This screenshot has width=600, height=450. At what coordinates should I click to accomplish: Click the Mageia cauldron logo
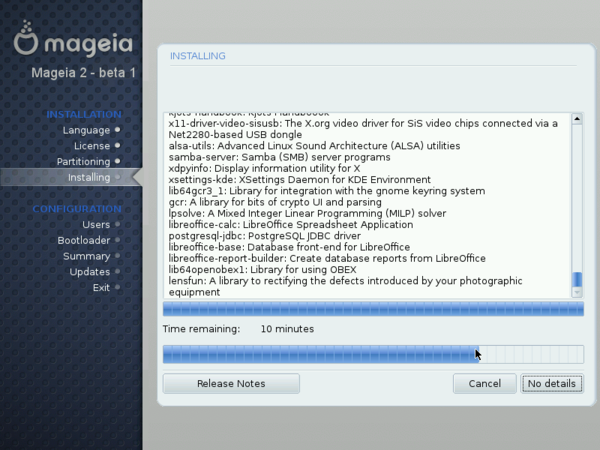pos(26,38)
